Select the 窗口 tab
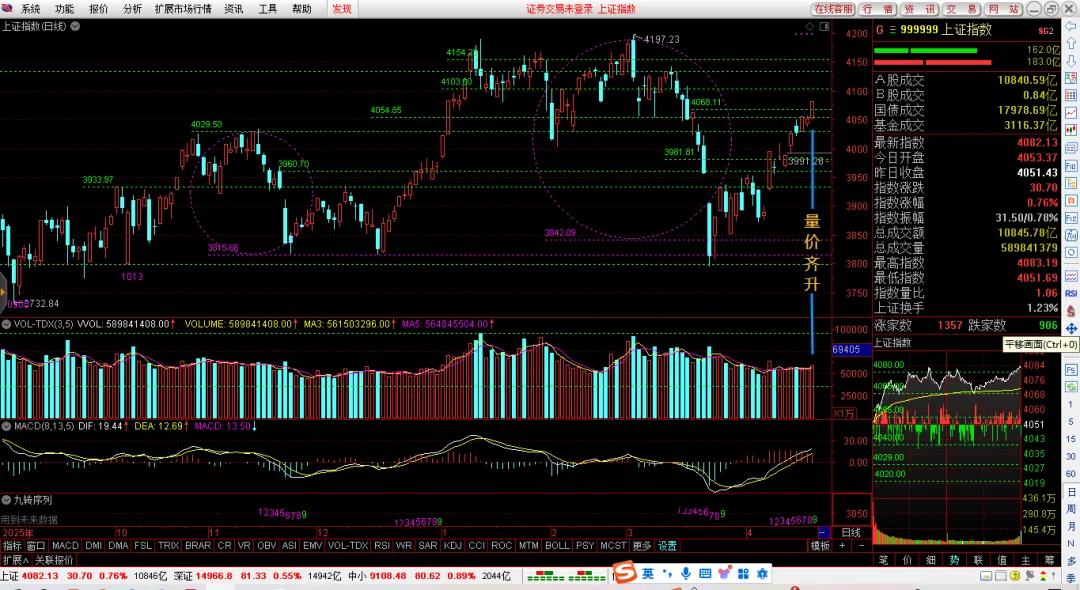This screenshot has height=590, width=1080. (36, 545)
